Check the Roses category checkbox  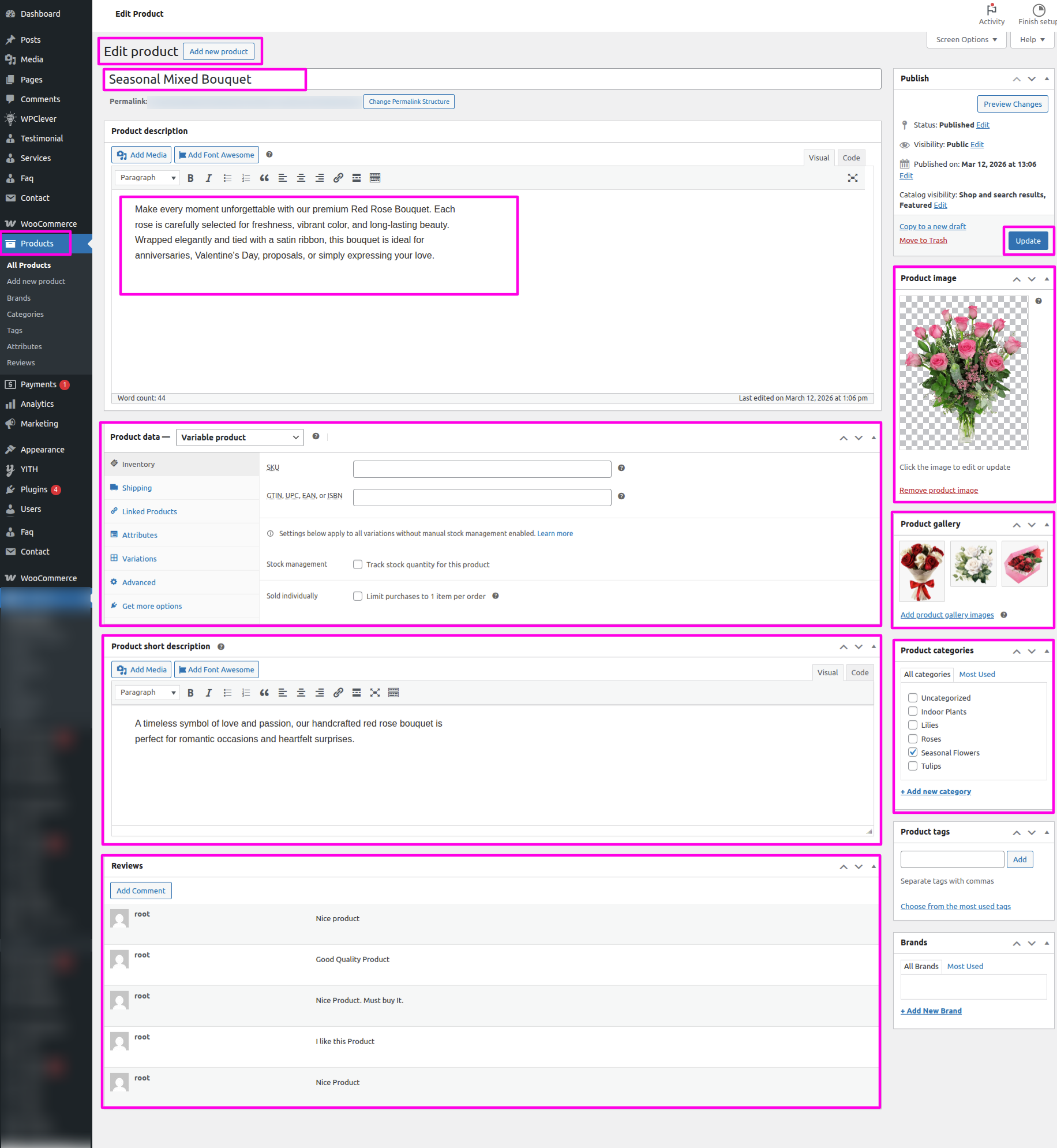913,739
